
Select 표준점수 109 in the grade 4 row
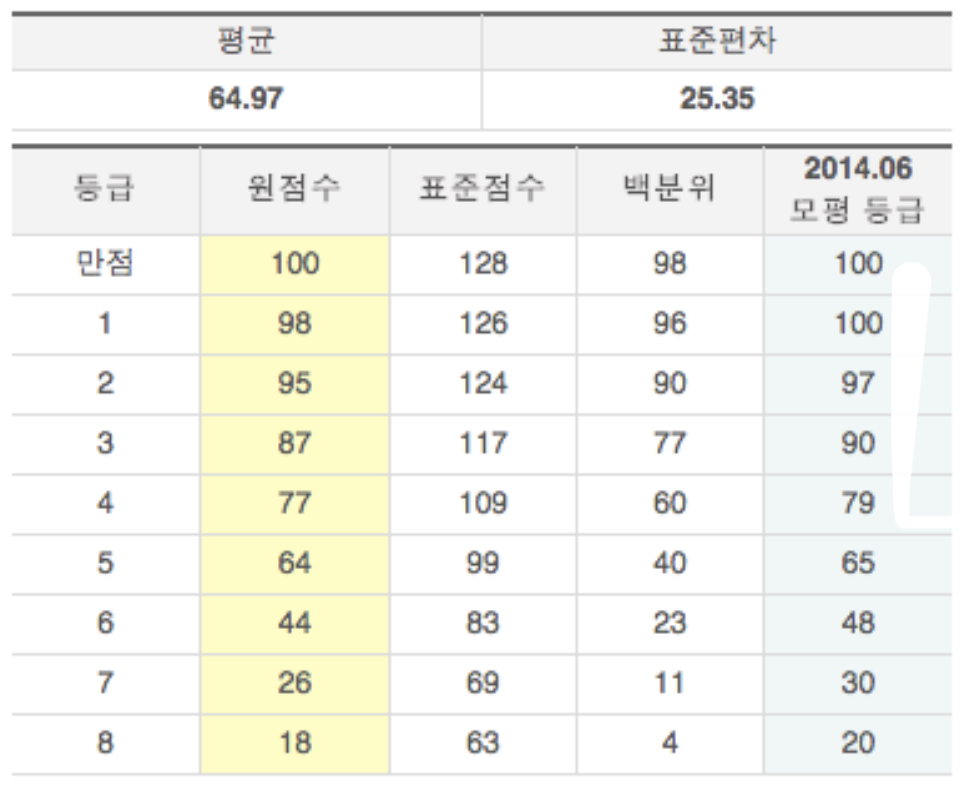[483, 504]
